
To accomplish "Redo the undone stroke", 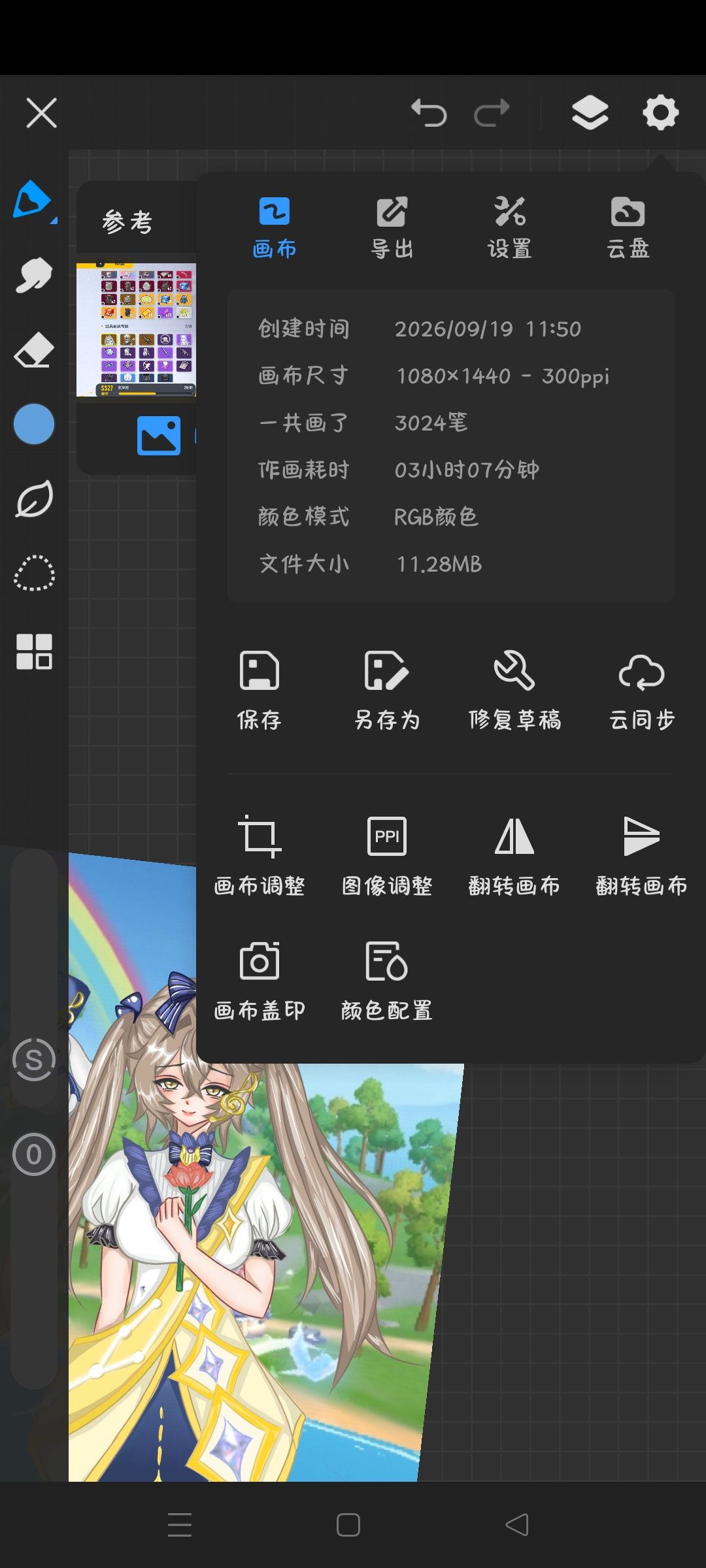I will pos(492,113).
